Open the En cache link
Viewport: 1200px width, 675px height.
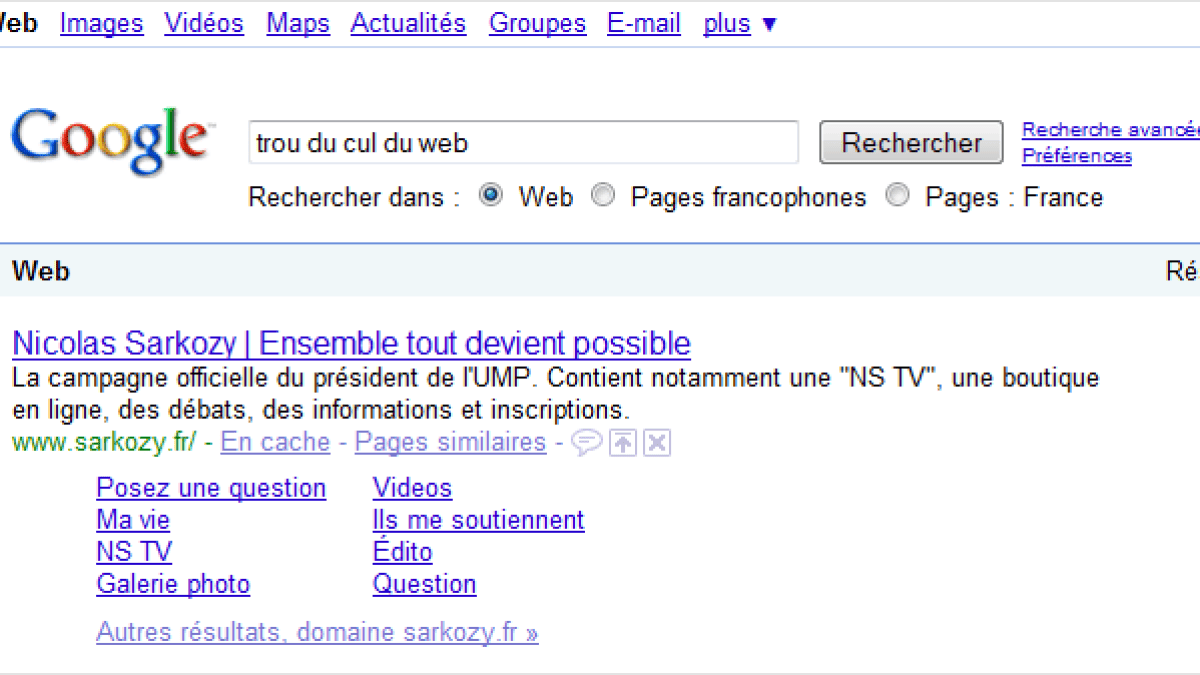click(x=275, y=442)
